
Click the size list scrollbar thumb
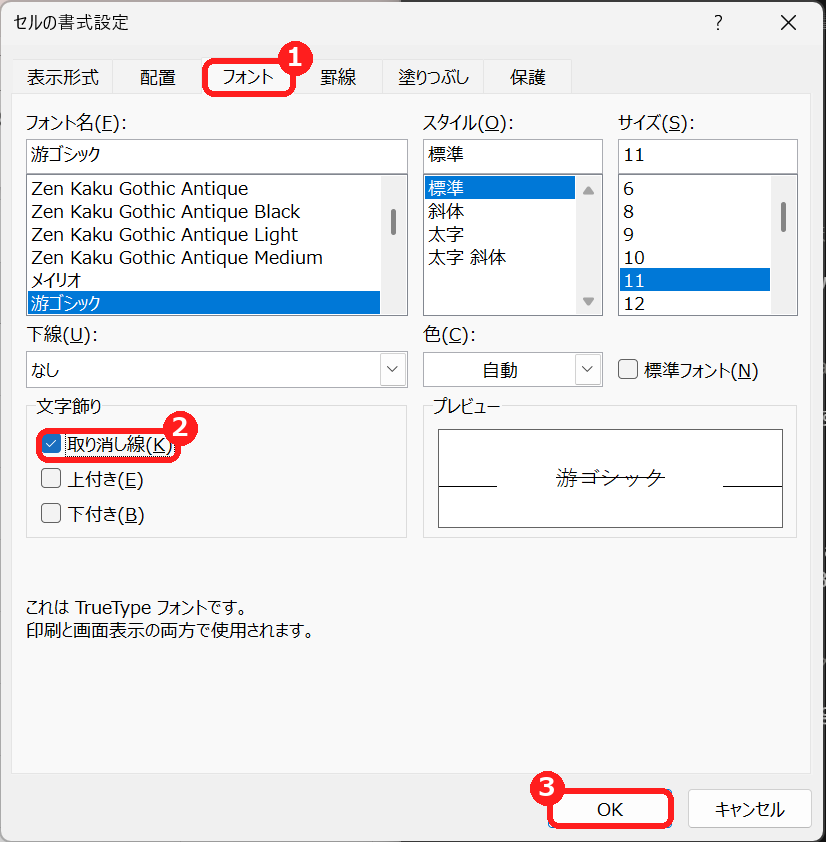pos(784,217)
